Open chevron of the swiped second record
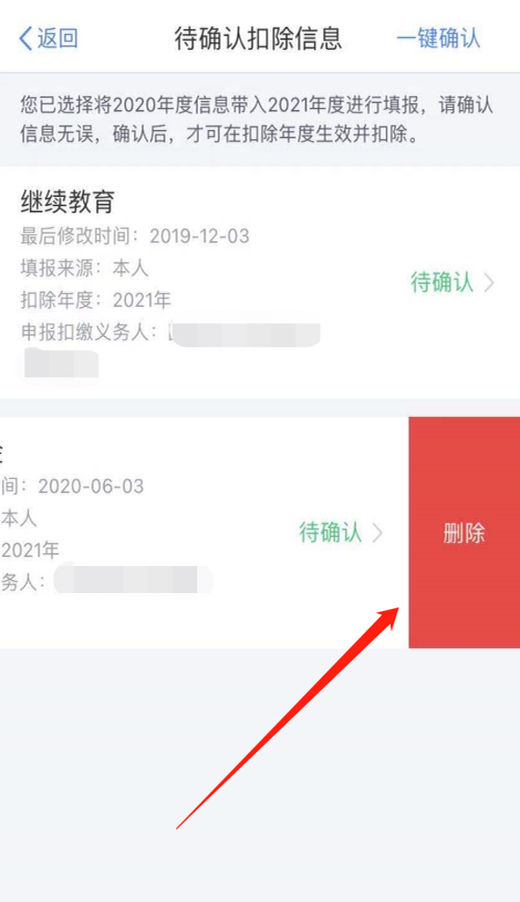This screenshot has width=520, height=902. click(x=377, y=533)
